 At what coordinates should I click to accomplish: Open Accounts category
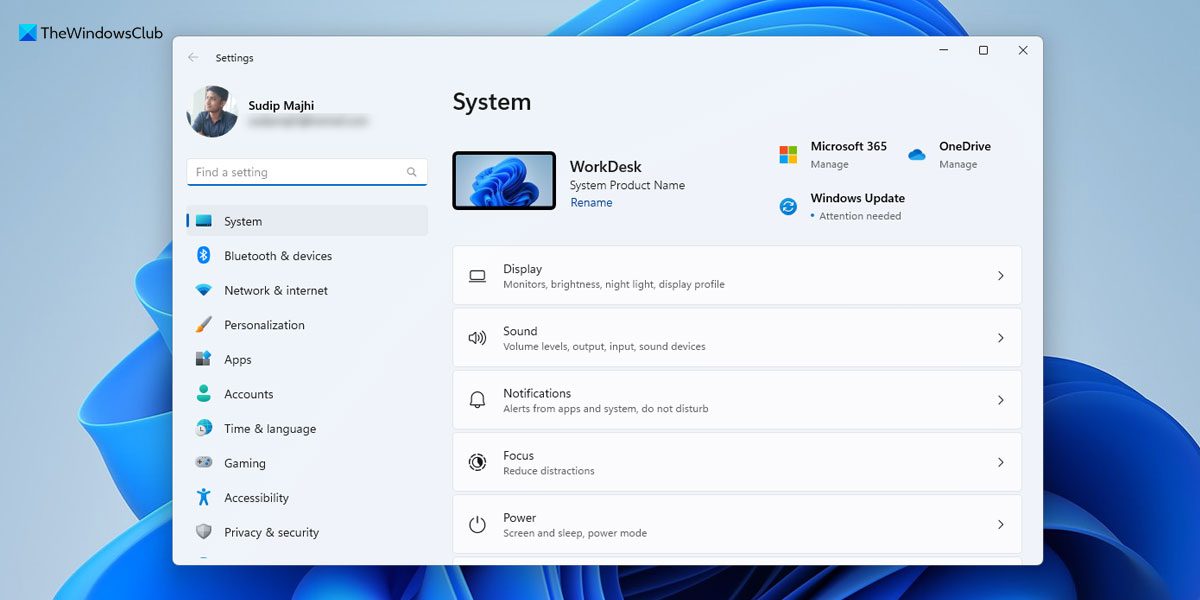307,394
